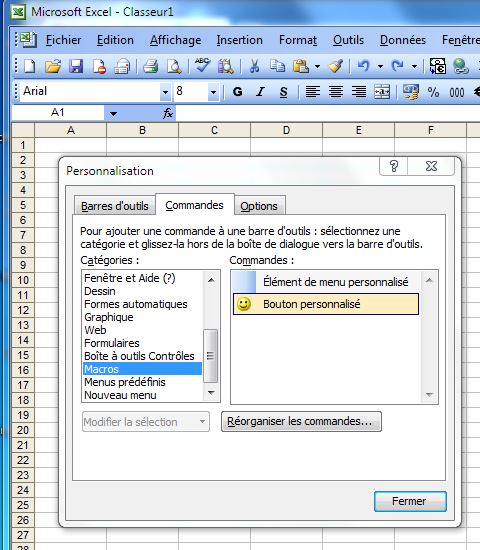
Task: Select Bouton personnalisé smiley command
Action: pyautogui.click(x=326, y=304)
